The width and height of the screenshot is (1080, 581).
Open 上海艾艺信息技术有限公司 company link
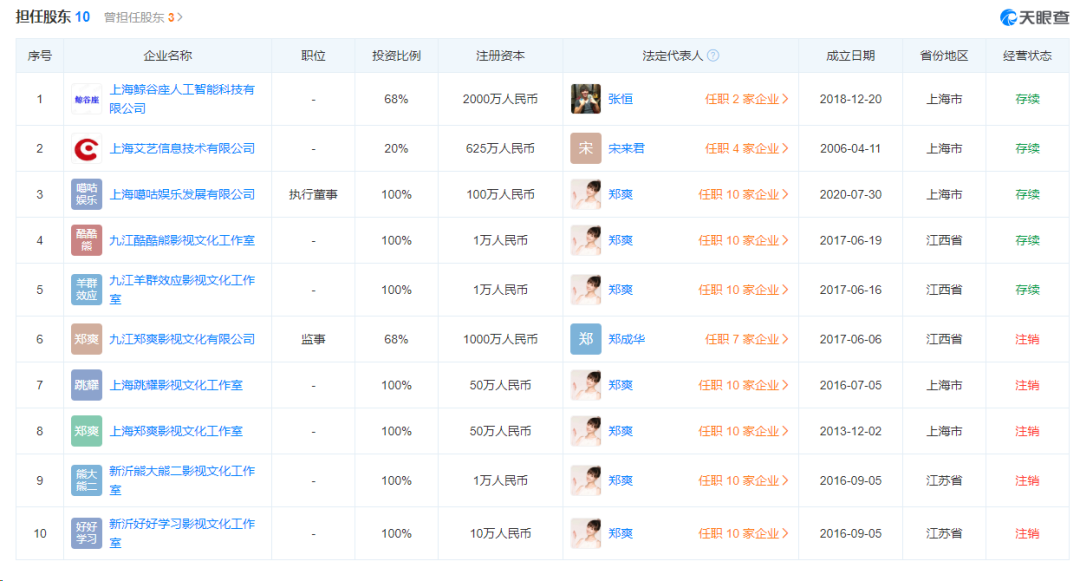coord(182,149)
